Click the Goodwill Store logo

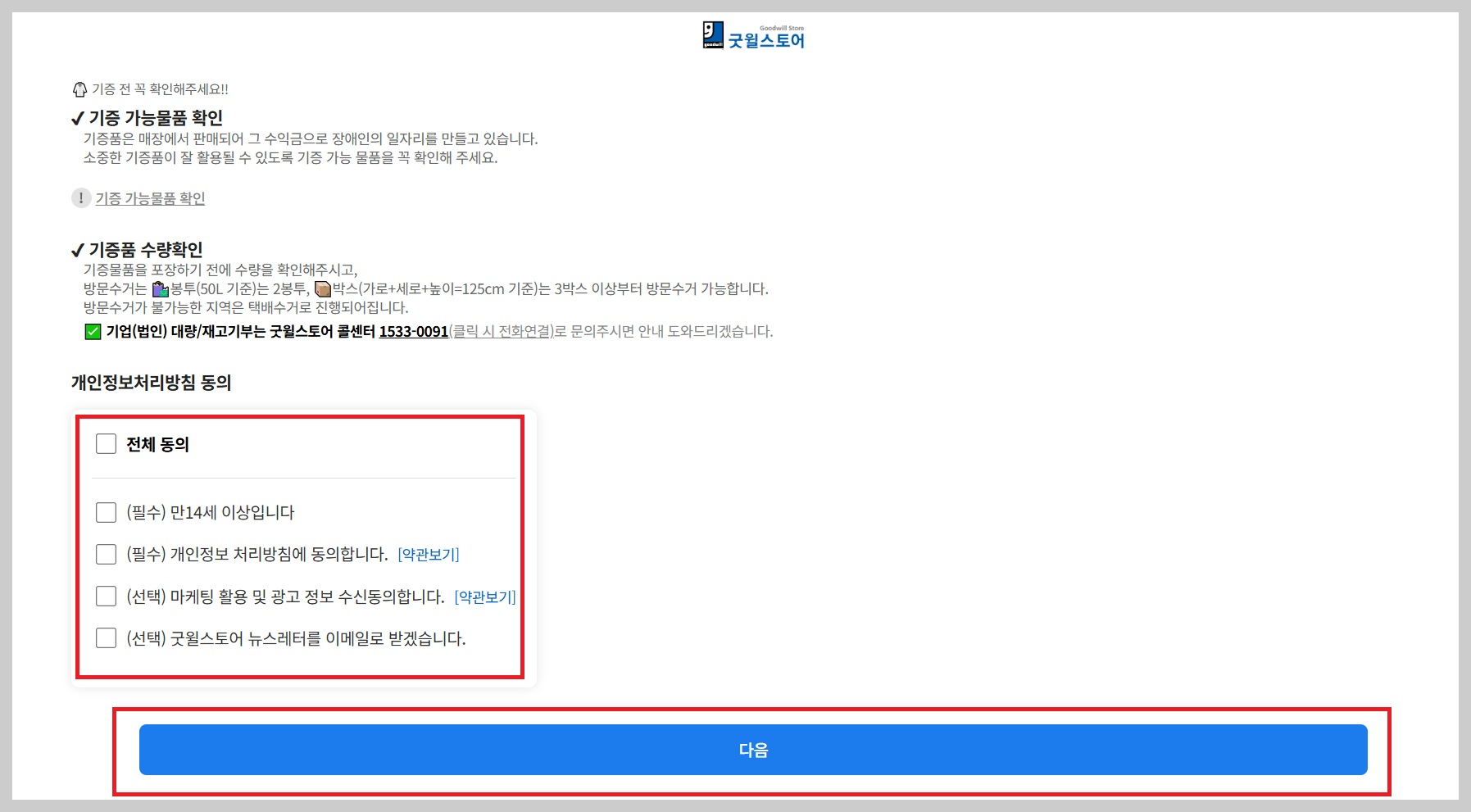[754, 36]
